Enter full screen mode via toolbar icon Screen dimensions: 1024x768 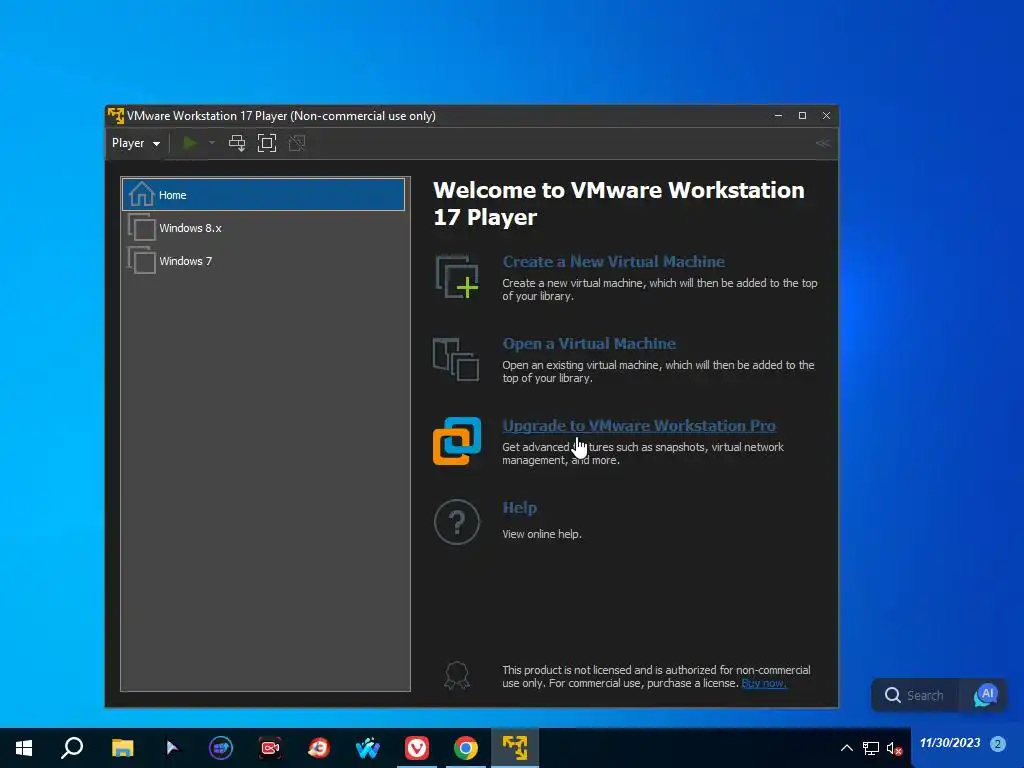266,143
